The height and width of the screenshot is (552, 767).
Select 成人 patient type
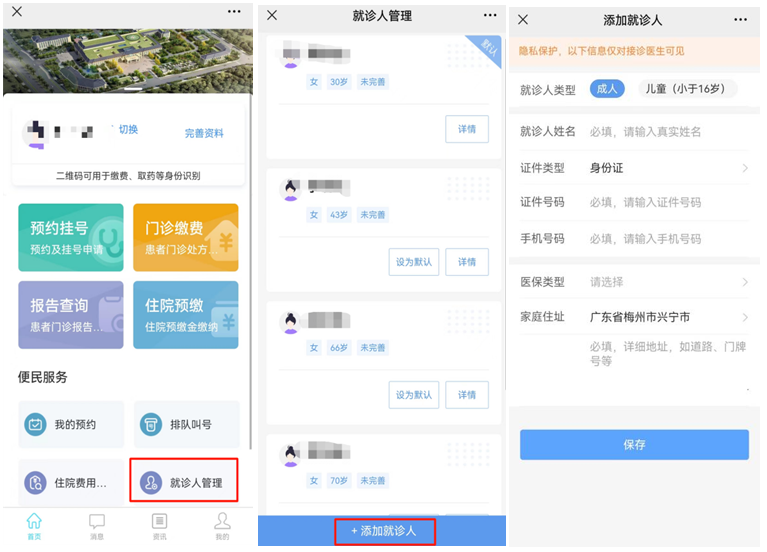pyautogui.click(x=607, y=89)
